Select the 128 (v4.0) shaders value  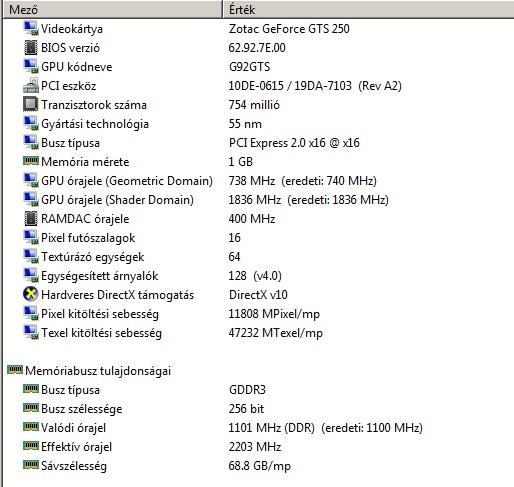pos(255,276)
